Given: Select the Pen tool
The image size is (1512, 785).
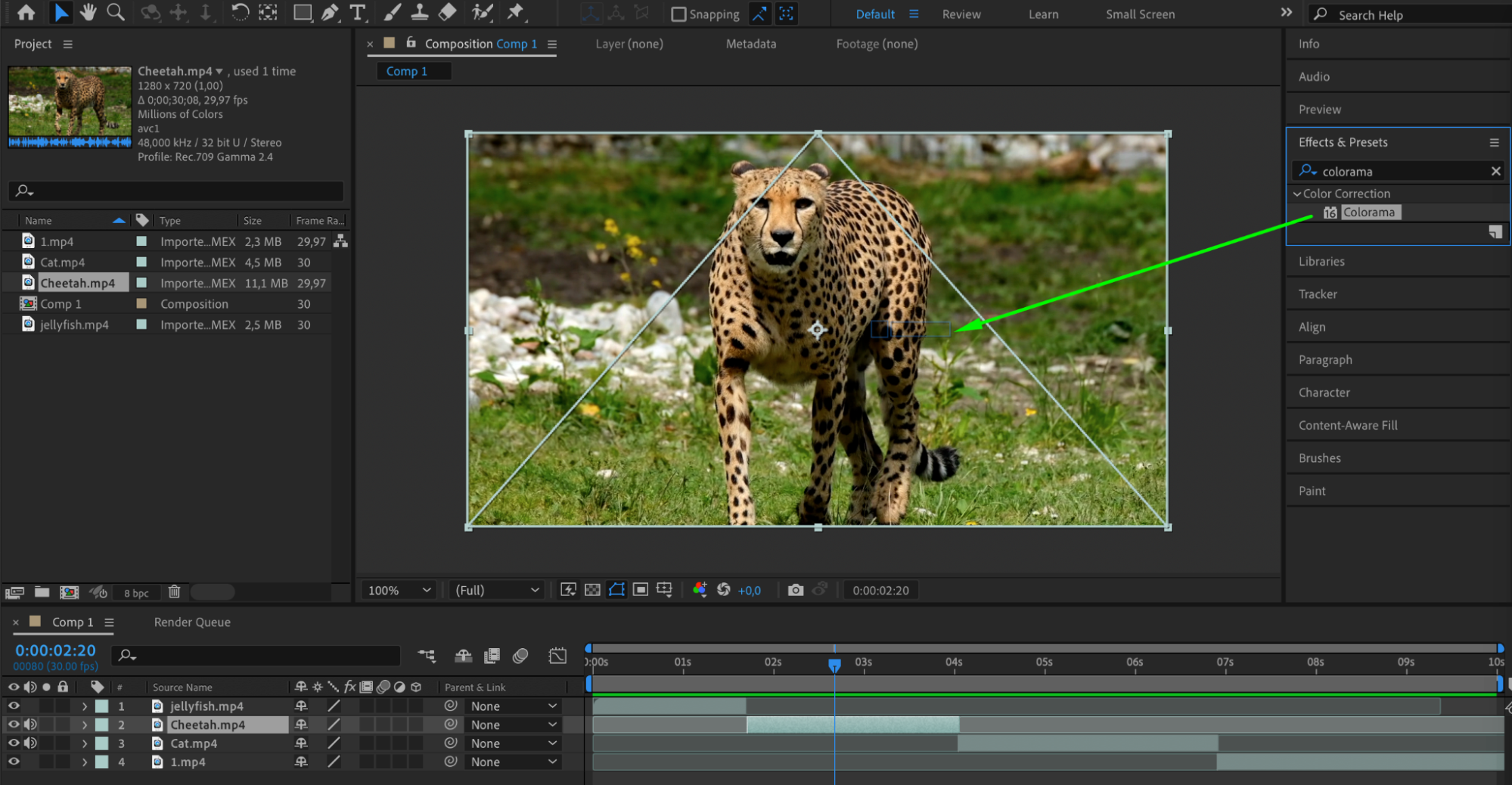Looking at the screenshot, I should [x=330, y=13].
